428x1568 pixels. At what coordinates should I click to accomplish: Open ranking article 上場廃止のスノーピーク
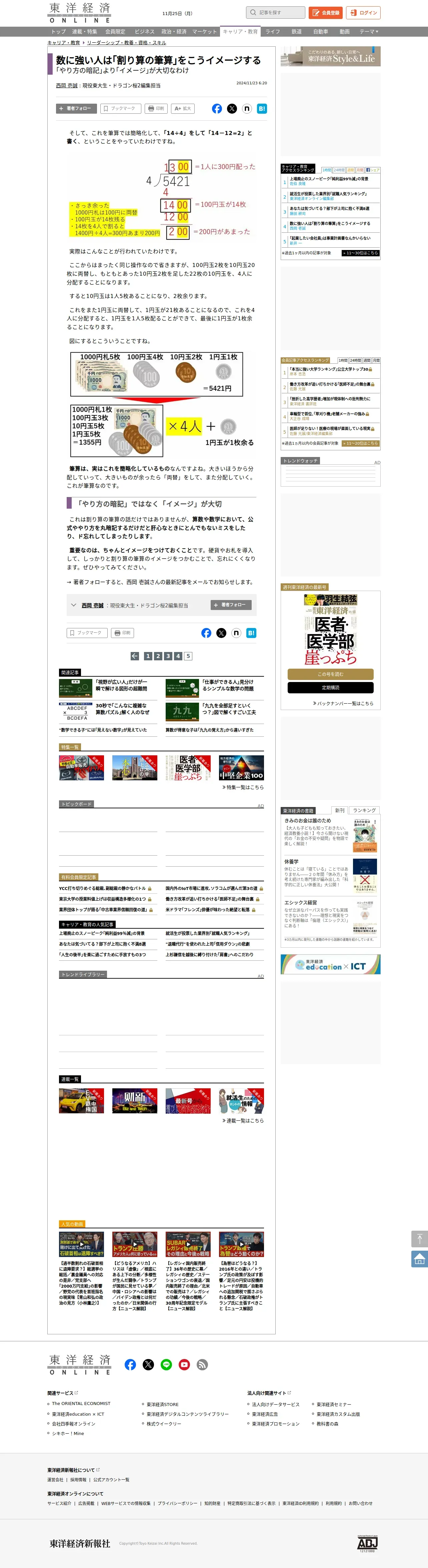[x=329, y=179]
